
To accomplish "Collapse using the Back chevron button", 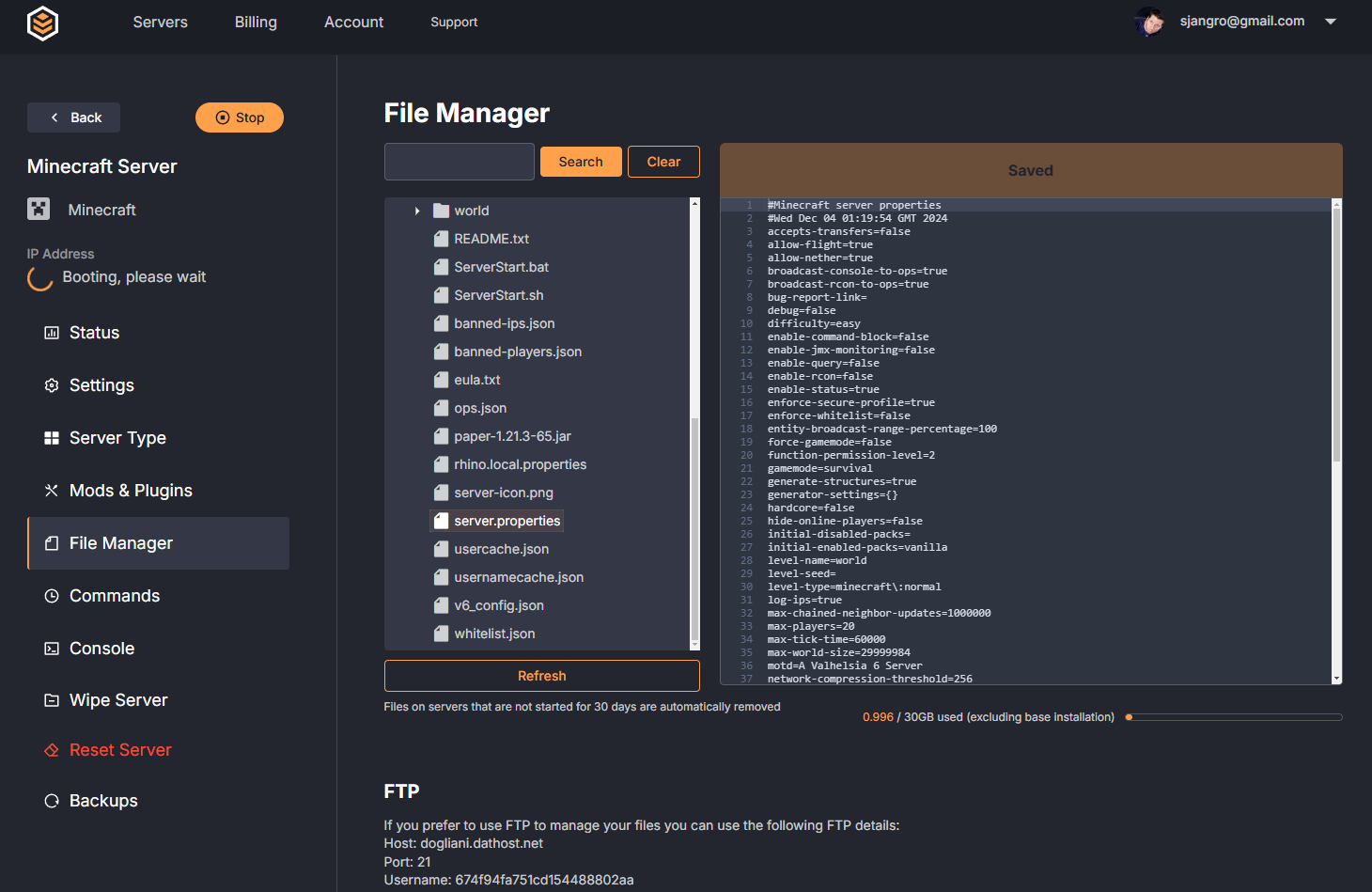I will [x=54, y=117].
